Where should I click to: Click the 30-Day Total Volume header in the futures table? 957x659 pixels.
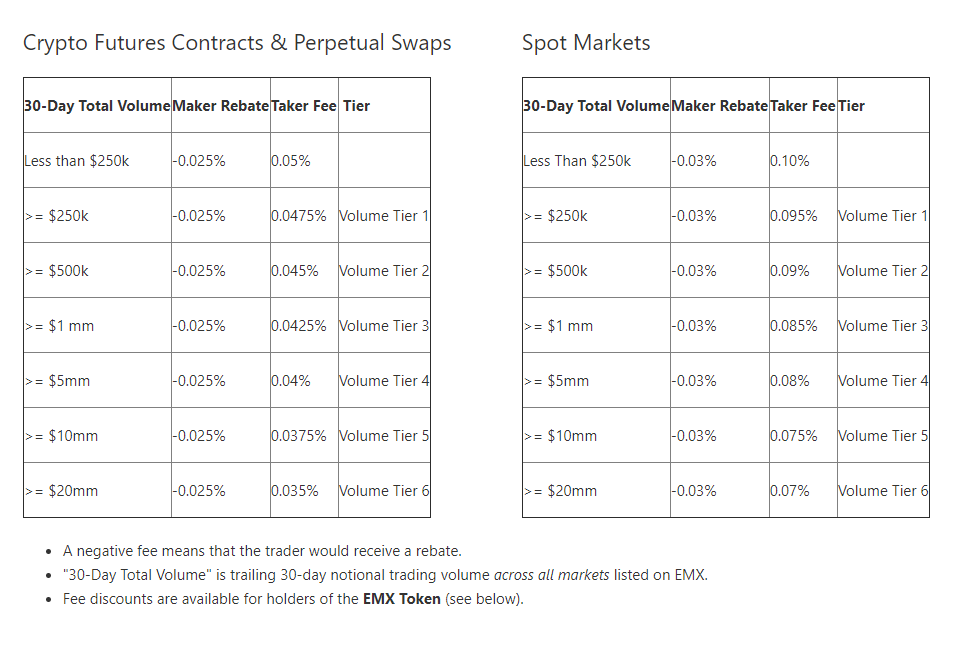pos(97,106)
